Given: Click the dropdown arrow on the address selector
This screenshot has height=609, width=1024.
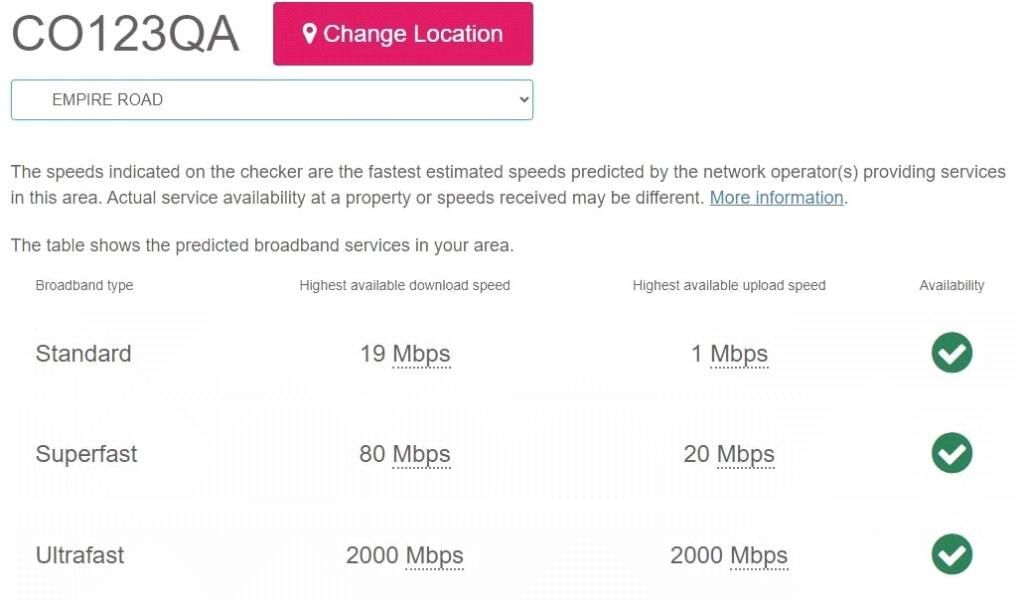Looking at the screenshot, I should click(x=520, y=99).
